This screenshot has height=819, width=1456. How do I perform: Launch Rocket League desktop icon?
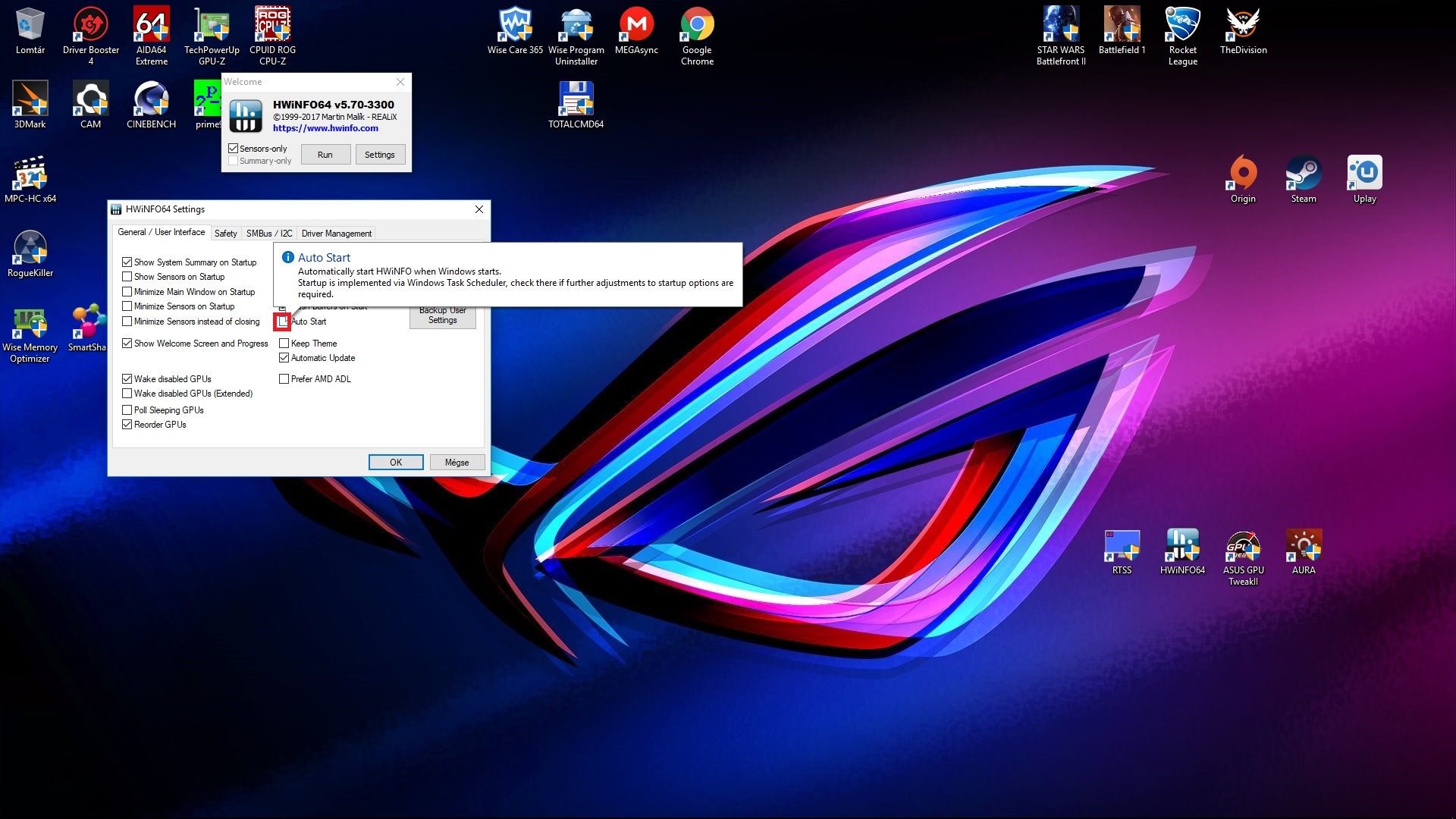pyautogui.click(x=1182, y=35)
